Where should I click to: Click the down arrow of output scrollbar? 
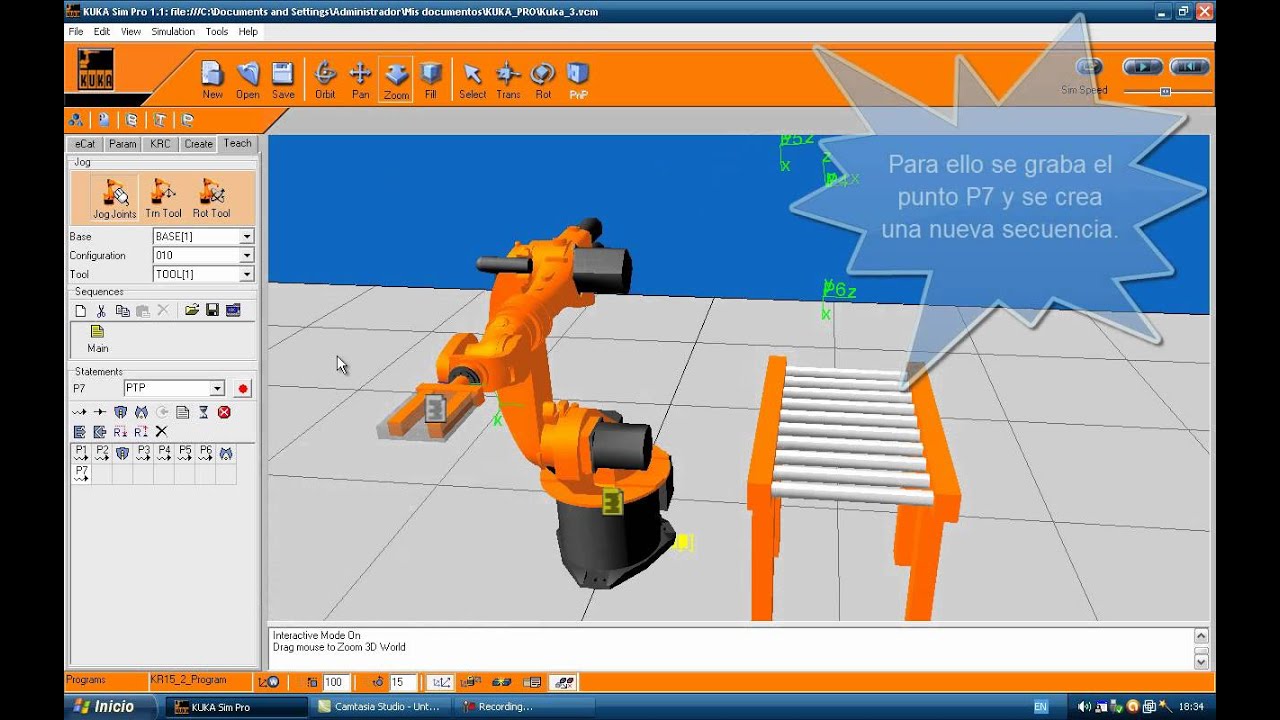tap(1201, 661)
